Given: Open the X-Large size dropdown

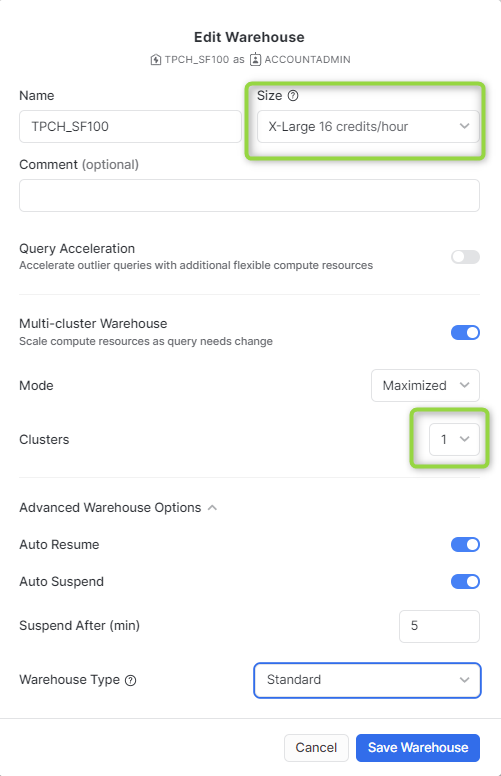Looking at the screenshot, I should 368,127.
